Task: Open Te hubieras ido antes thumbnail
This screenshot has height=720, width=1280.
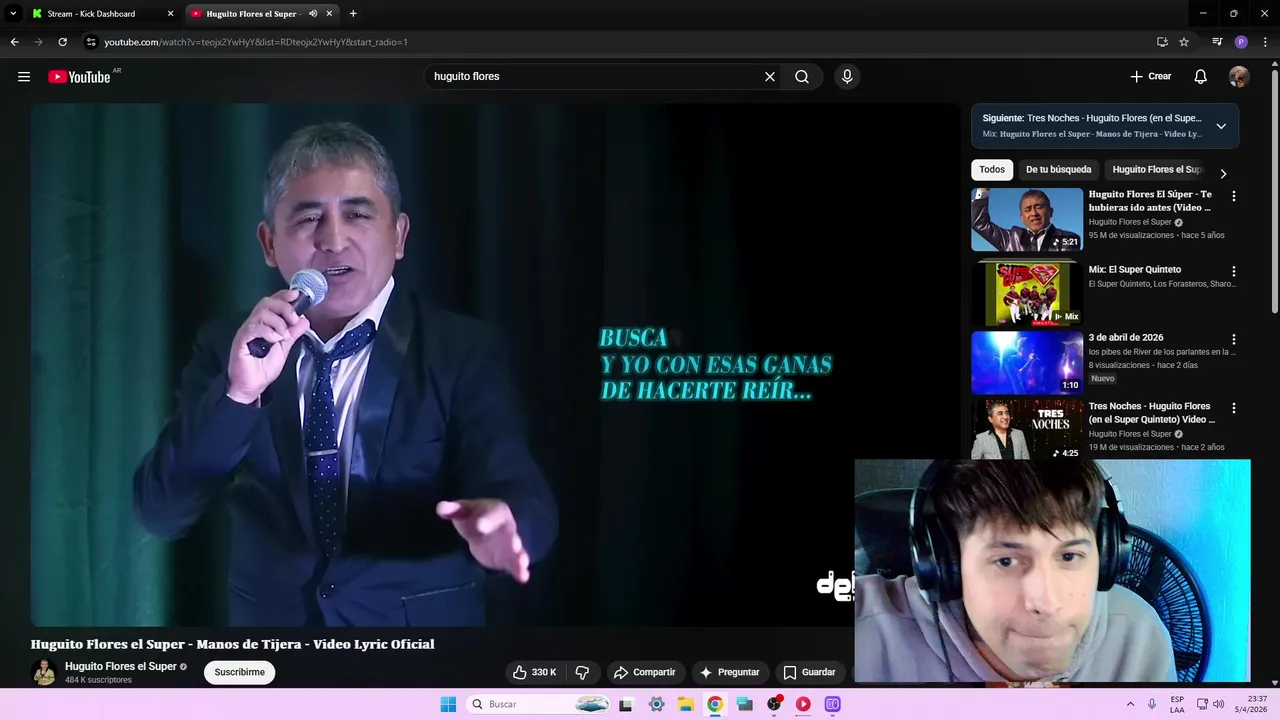Action: click(1027, 219)
